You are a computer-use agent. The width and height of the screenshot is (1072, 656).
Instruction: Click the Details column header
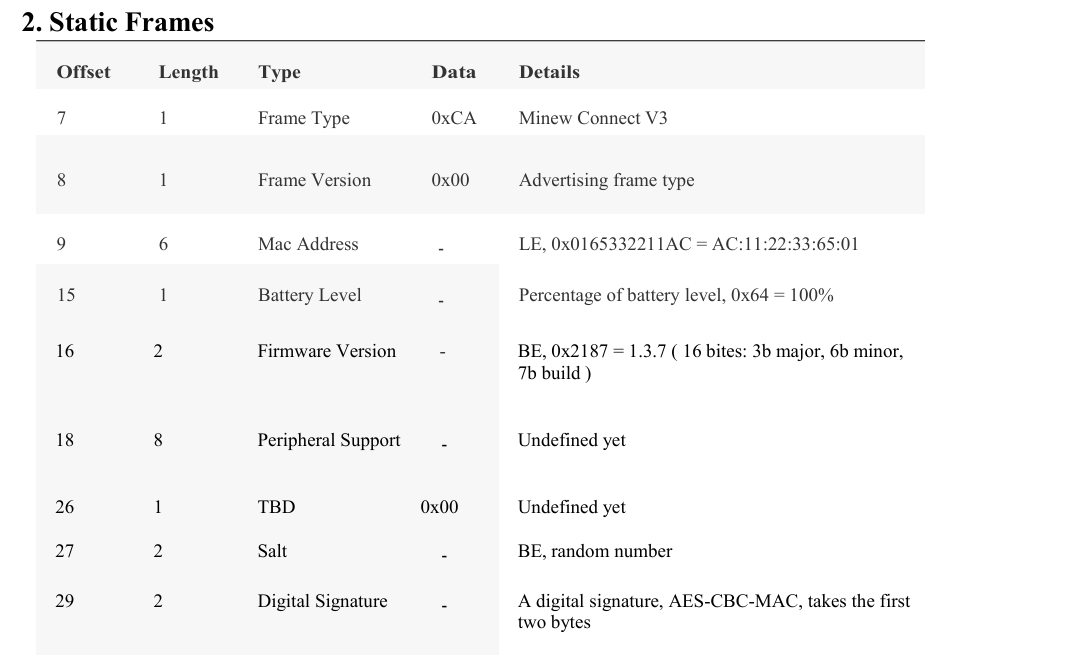549,72
